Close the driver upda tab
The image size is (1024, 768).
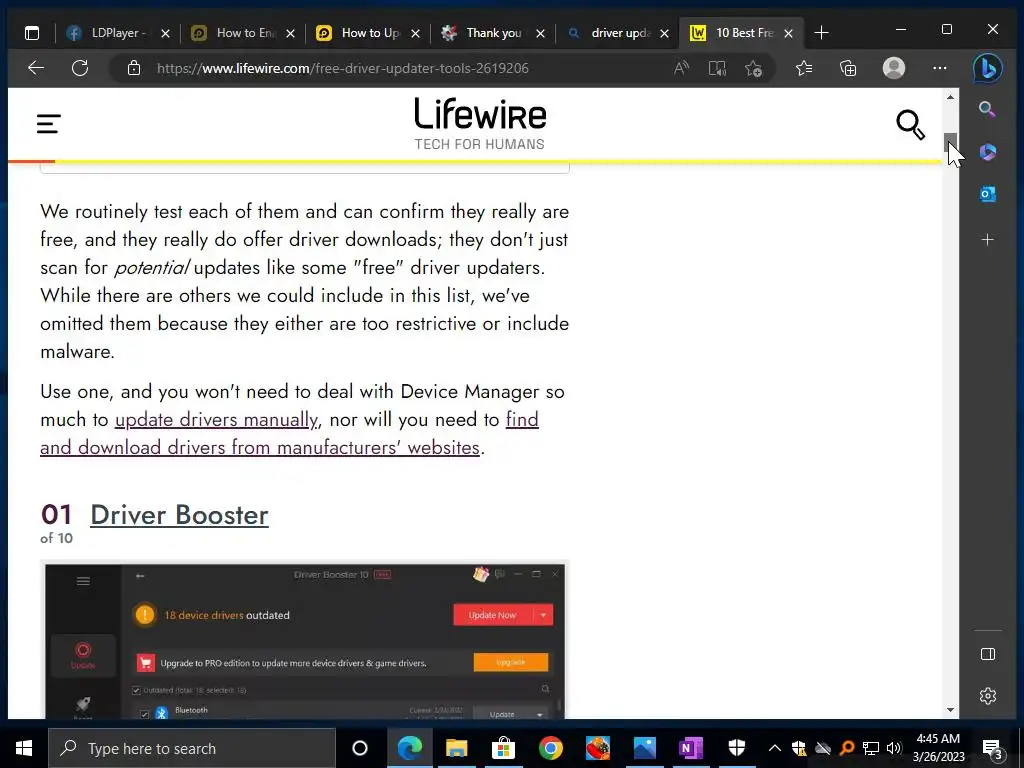pyautogui.click(x=664, y=33)
